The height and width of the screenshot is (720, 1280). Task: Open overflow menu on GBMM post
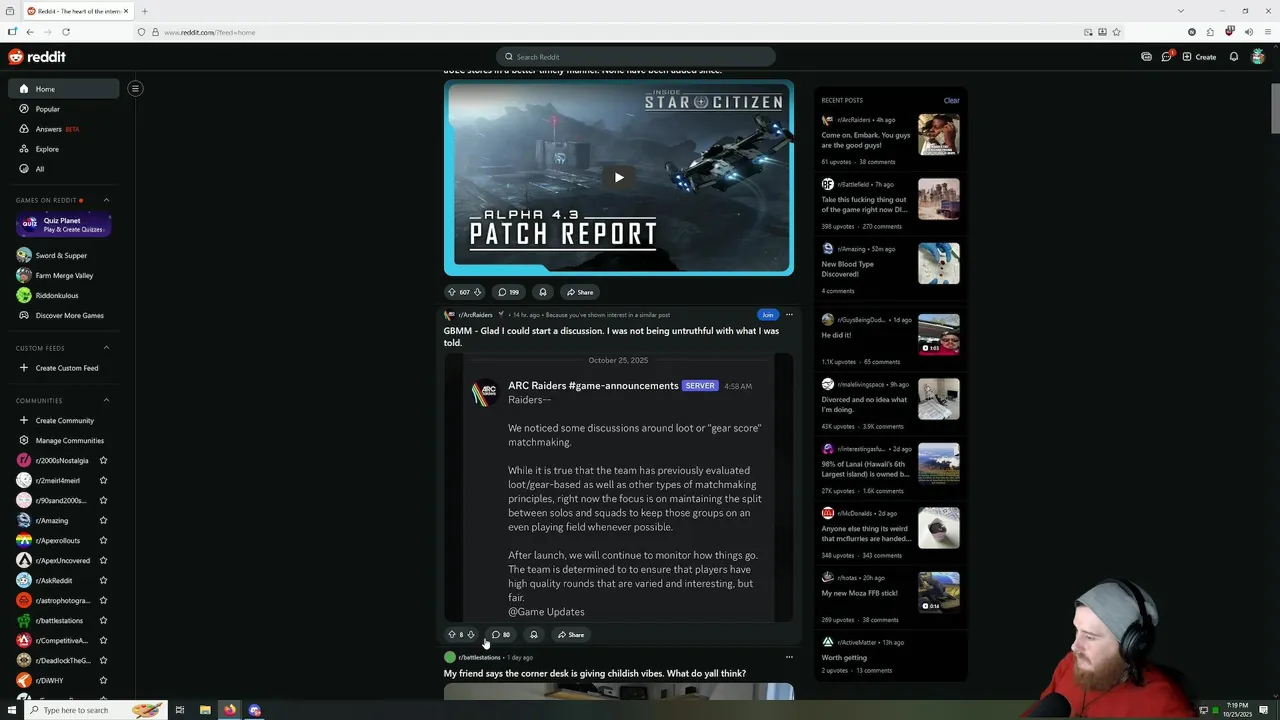(x=789, y=315)
